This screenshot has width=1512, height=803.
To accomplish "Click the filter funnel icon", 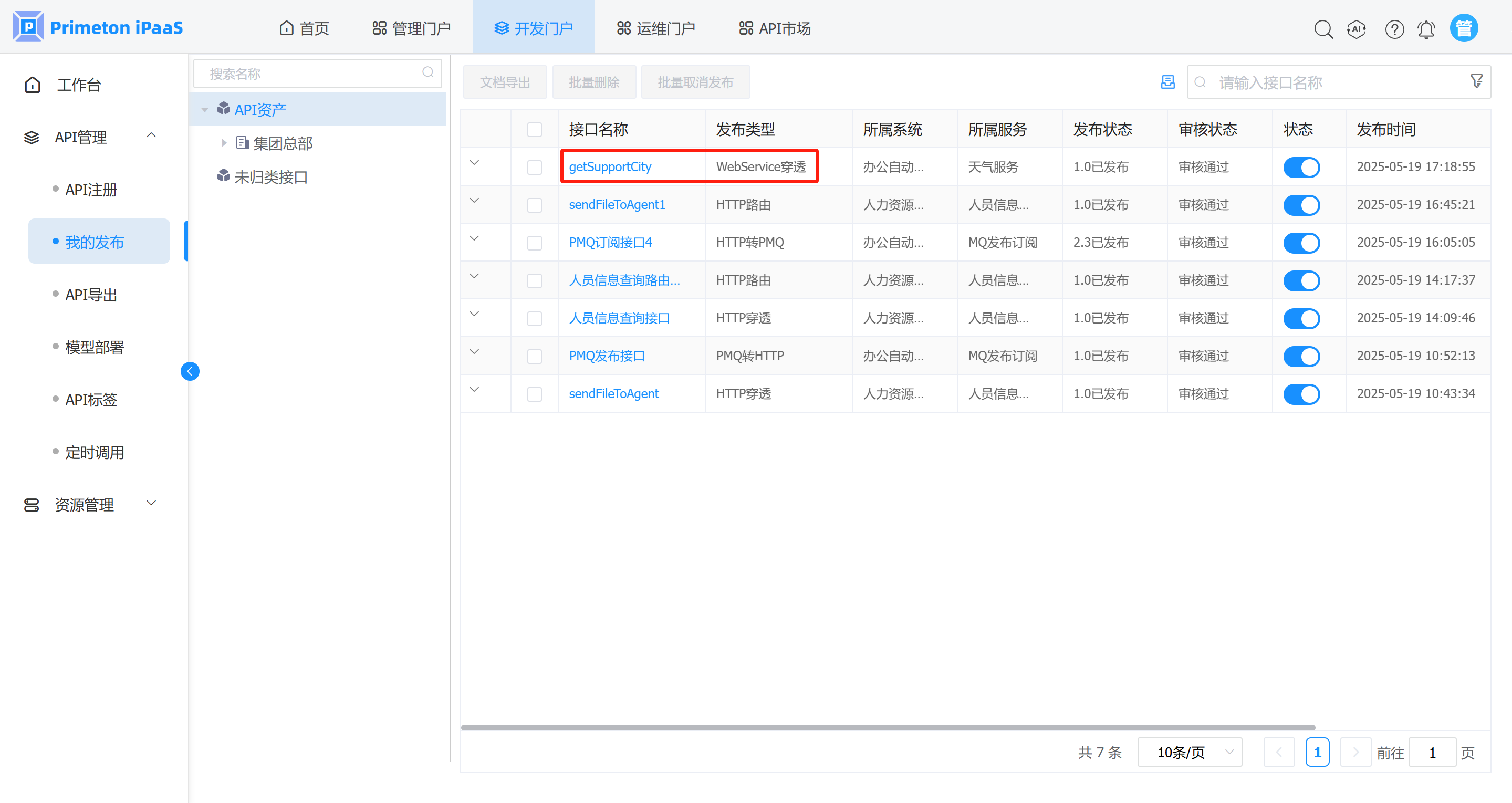I will point(1476,81).
